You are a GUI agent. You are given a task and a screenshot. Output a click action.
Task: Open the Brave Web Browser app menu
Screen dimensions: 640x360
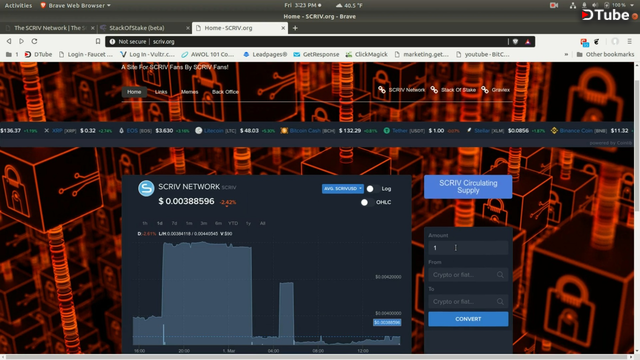[x=76, y=5]
